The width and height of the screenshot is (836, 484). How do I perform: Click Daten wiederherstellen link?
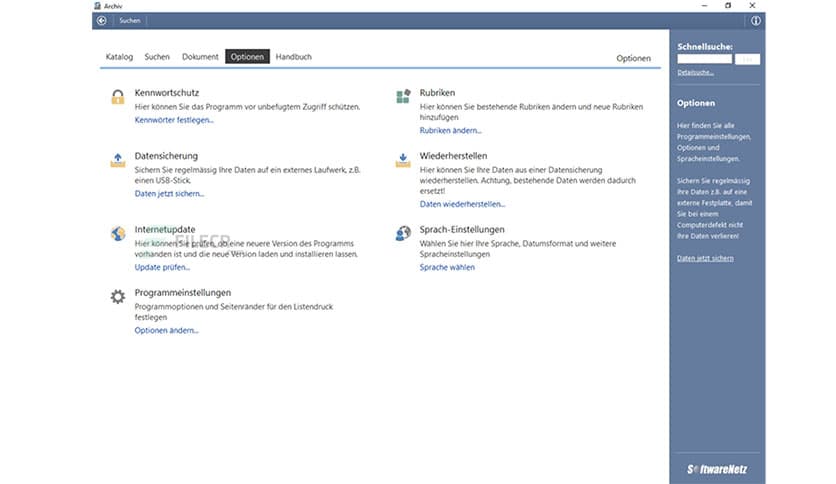[462, 204]
